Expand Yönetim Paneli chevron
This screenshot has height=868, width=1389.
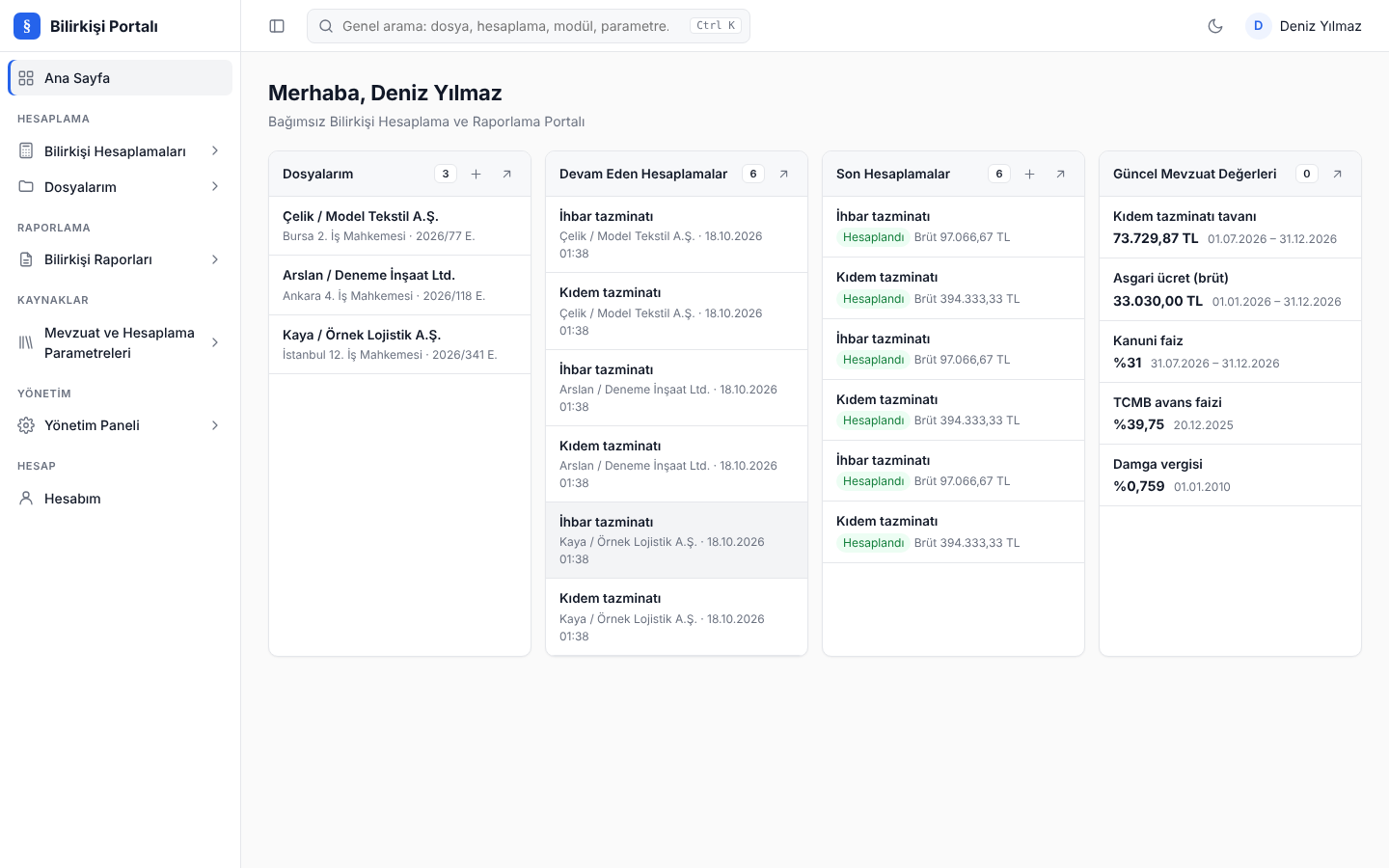215,425
